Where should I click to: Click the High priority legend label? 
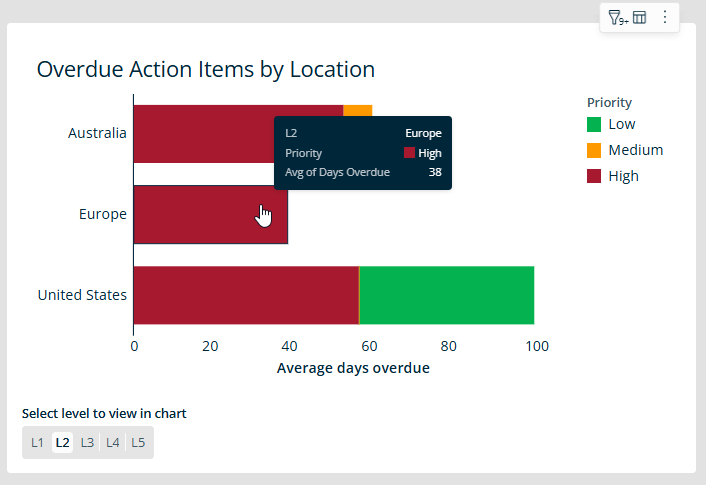623,177
